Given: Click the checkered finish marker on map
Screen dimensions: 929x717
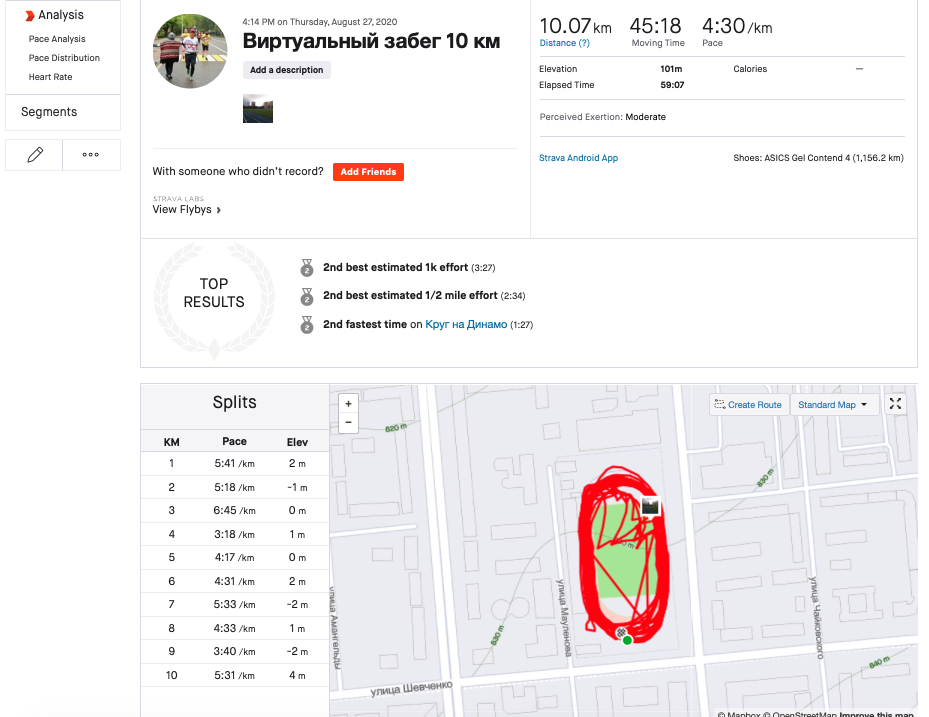Looking at the screenshot, I should click(x=620, y=633).
